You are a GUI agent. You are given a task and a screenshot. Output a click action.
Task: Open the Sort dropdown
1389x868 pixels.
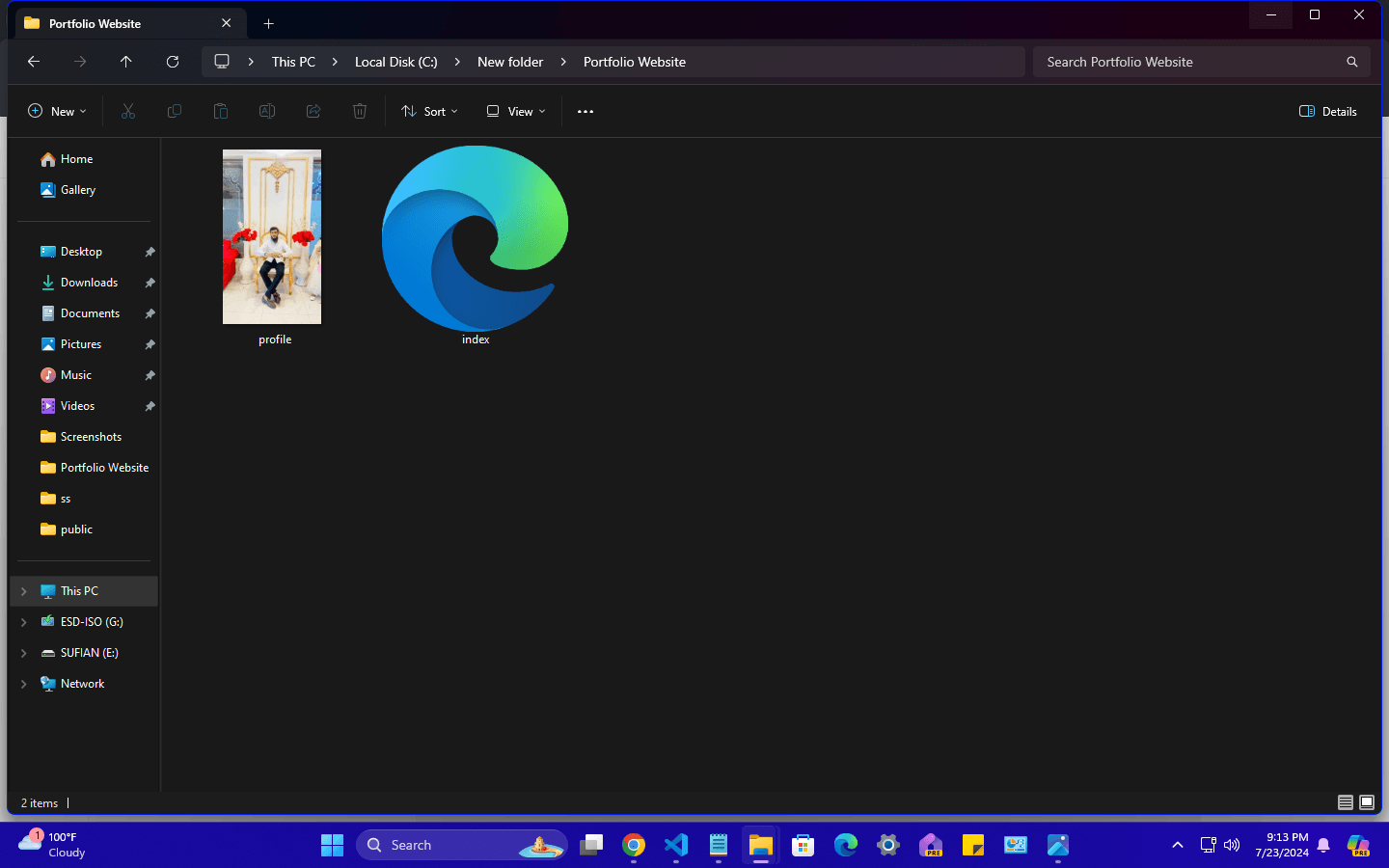click(429, 112)
